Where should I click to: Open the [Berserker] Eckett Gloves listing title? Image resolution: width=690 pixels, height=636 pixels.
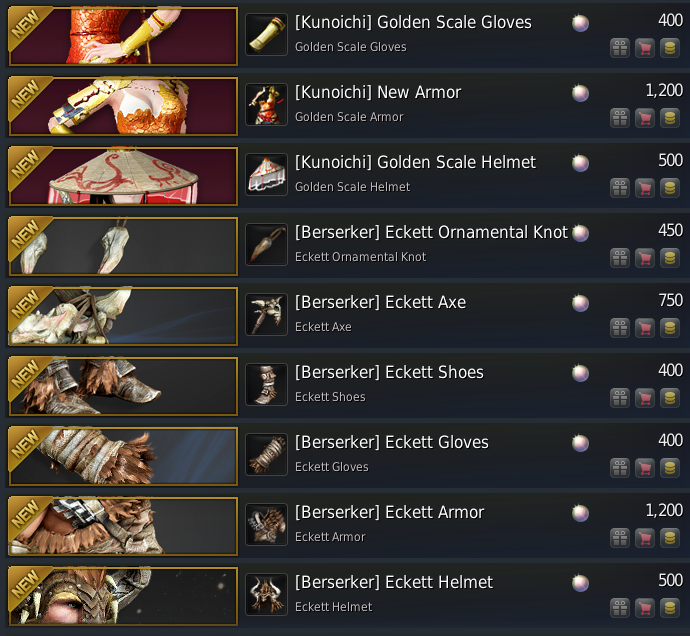coord(392,442)
